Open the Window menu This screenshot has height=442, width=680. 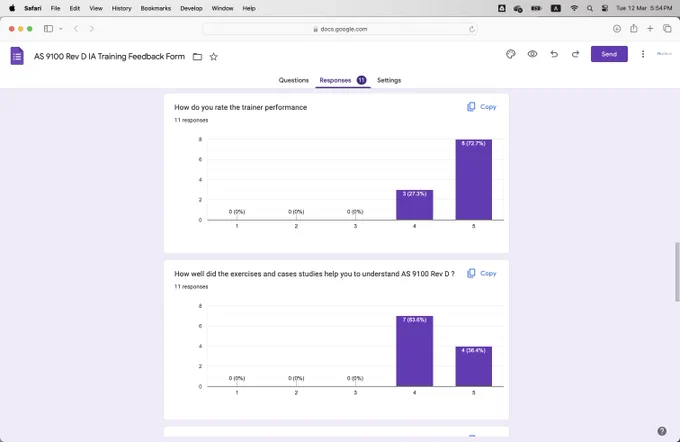coord(222,8)
